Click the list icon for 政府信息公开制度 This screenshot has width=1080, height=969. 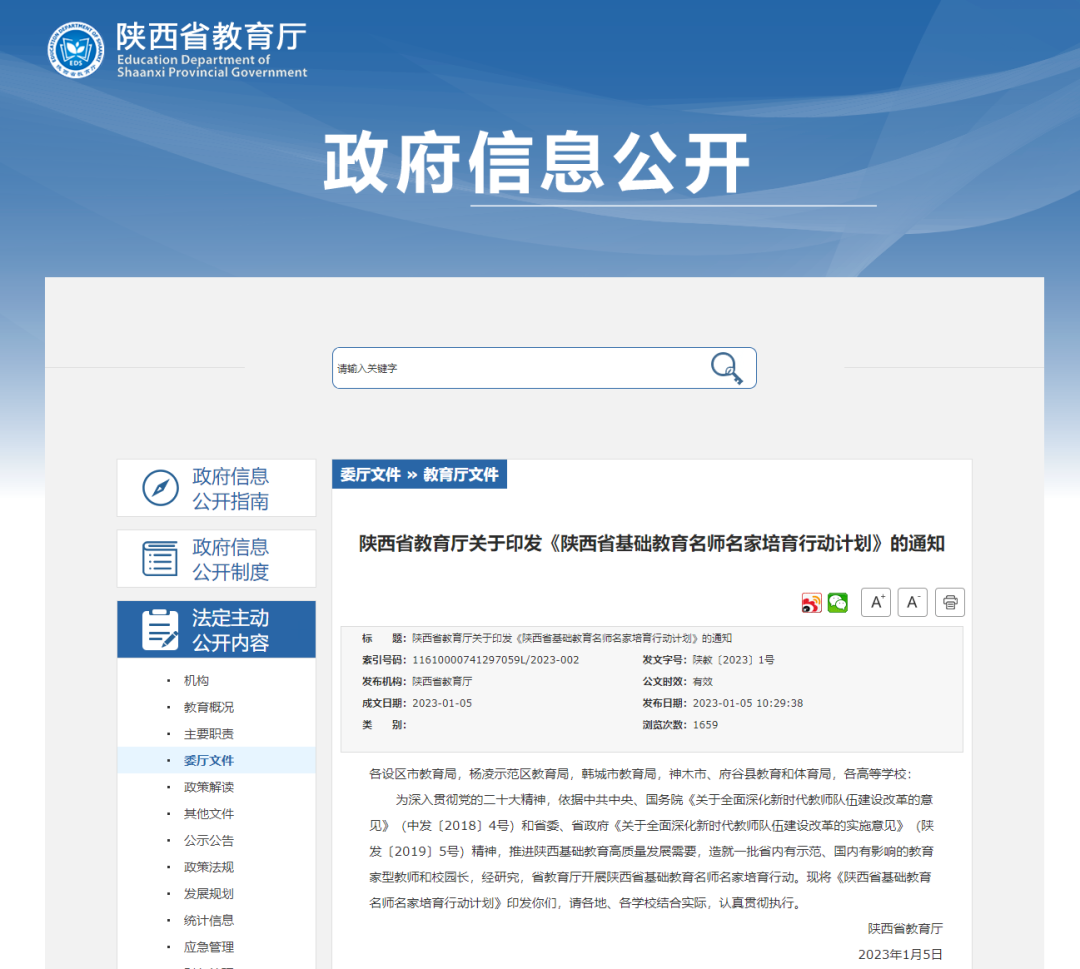tap(160, 559)
